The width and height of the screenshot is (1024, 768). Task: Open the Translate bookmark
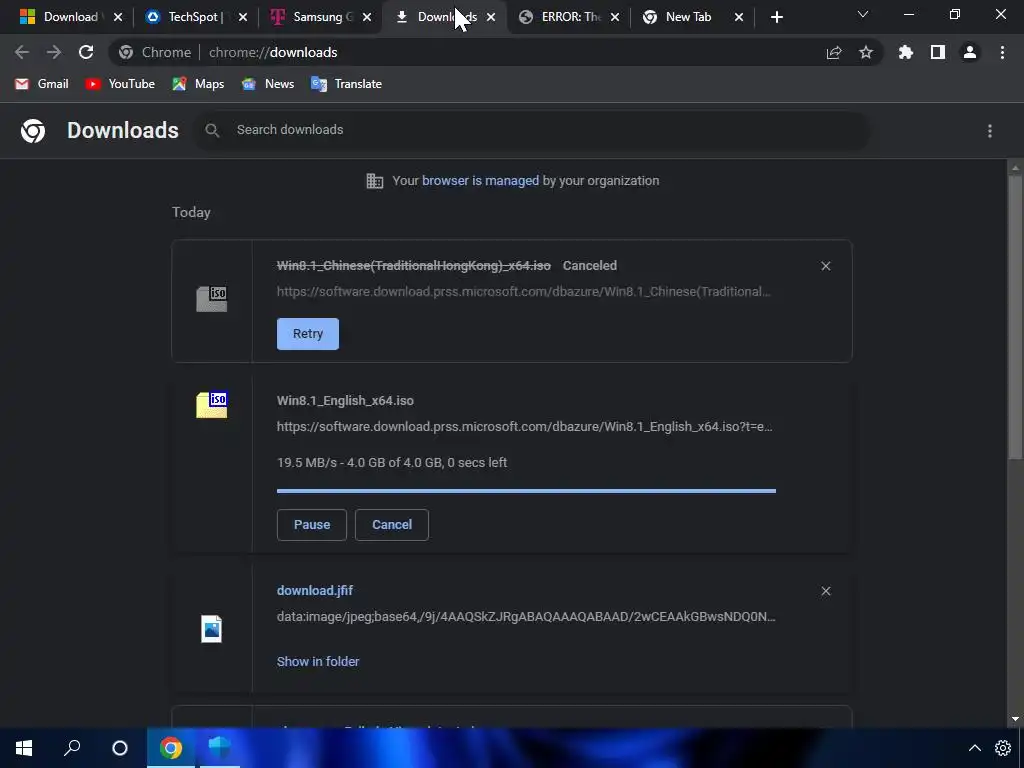tap(347, 84)
